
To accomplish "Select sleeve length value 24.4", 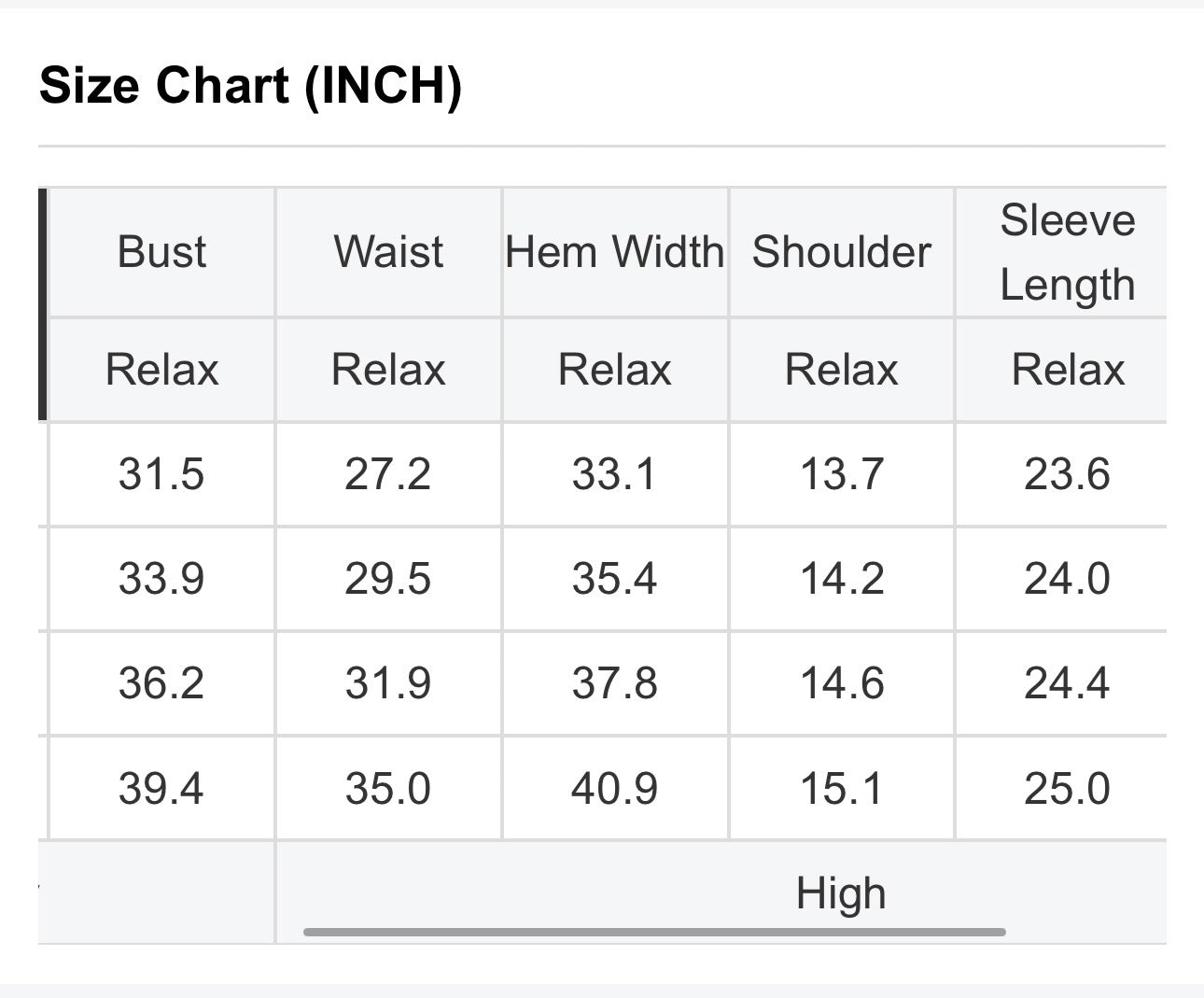I will [1068, 683].
